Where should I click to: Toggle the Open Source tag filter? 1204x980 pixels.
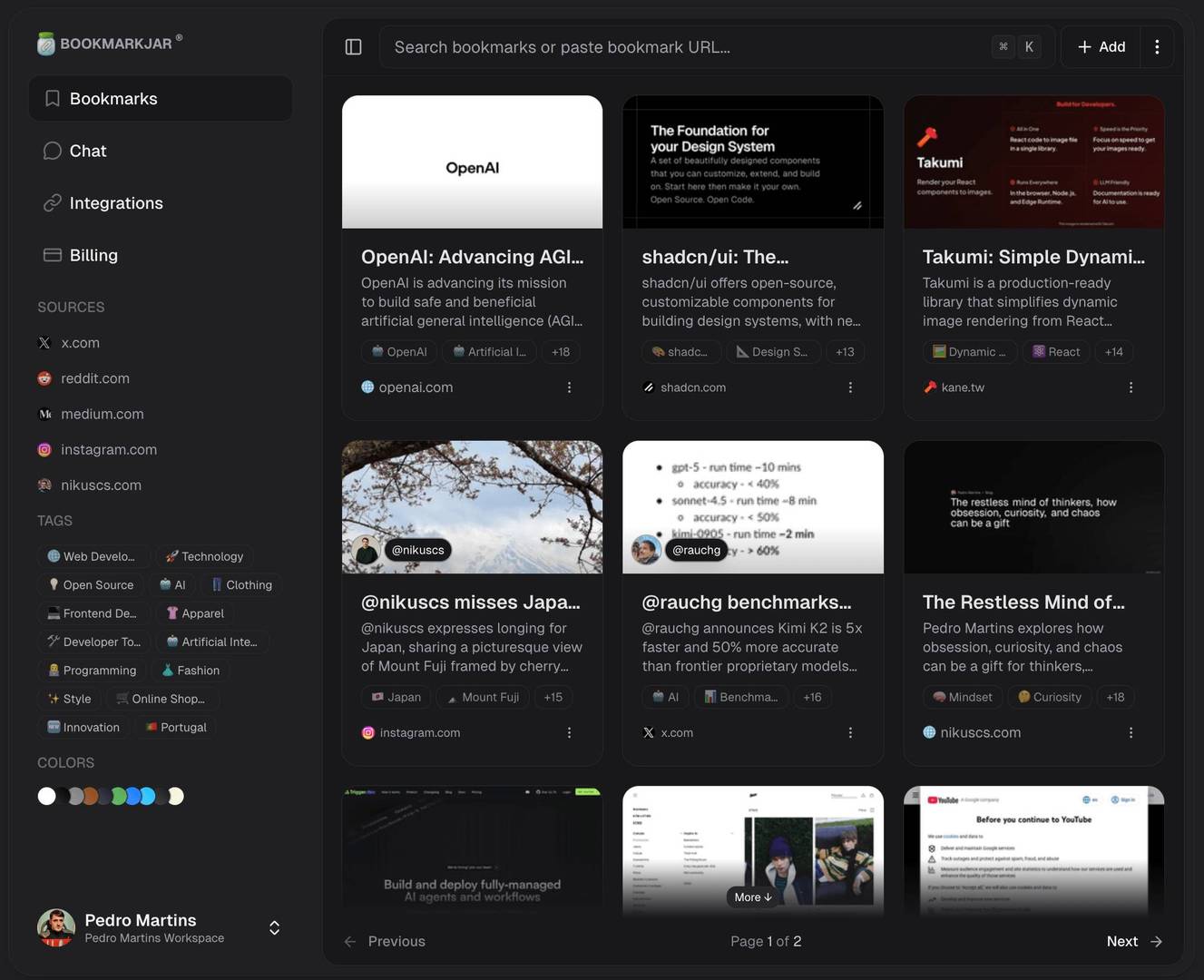click(89, 585)
